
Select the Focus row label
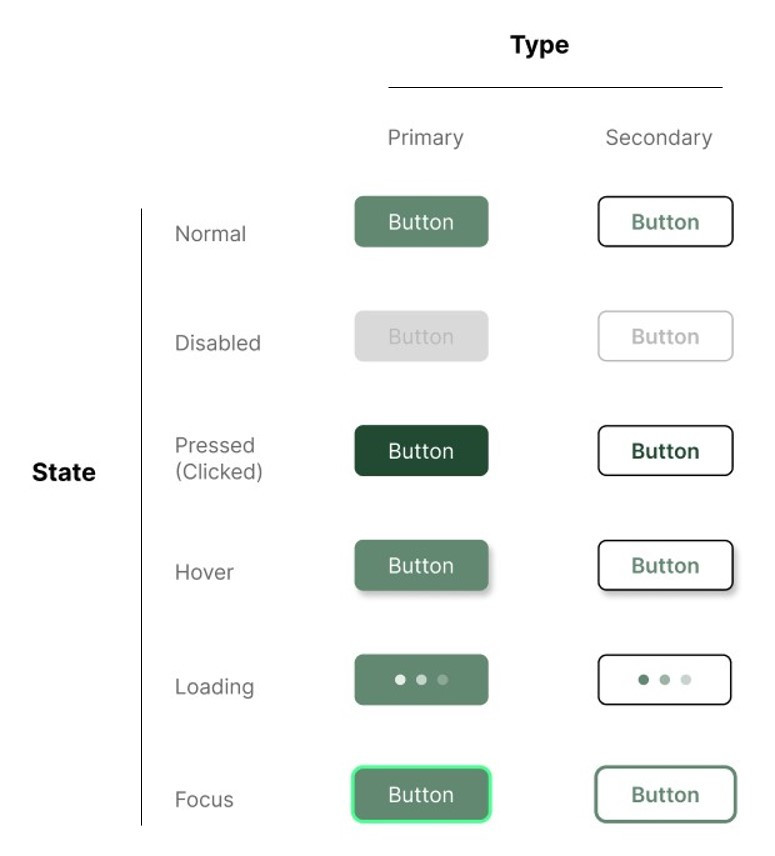tap(204, 800)
